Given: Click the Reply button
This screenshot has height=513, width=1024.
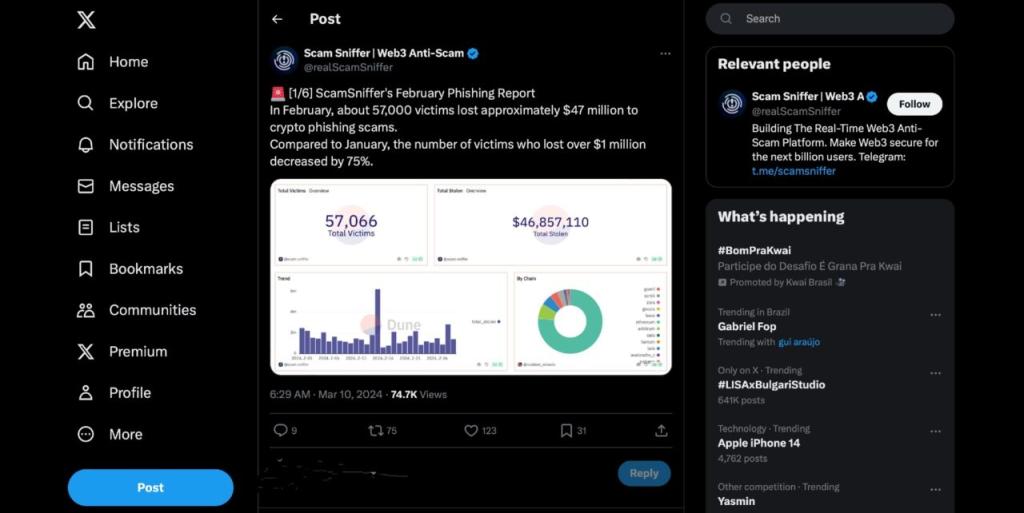Looking at the screenshot, I should [x=643, y=473].
